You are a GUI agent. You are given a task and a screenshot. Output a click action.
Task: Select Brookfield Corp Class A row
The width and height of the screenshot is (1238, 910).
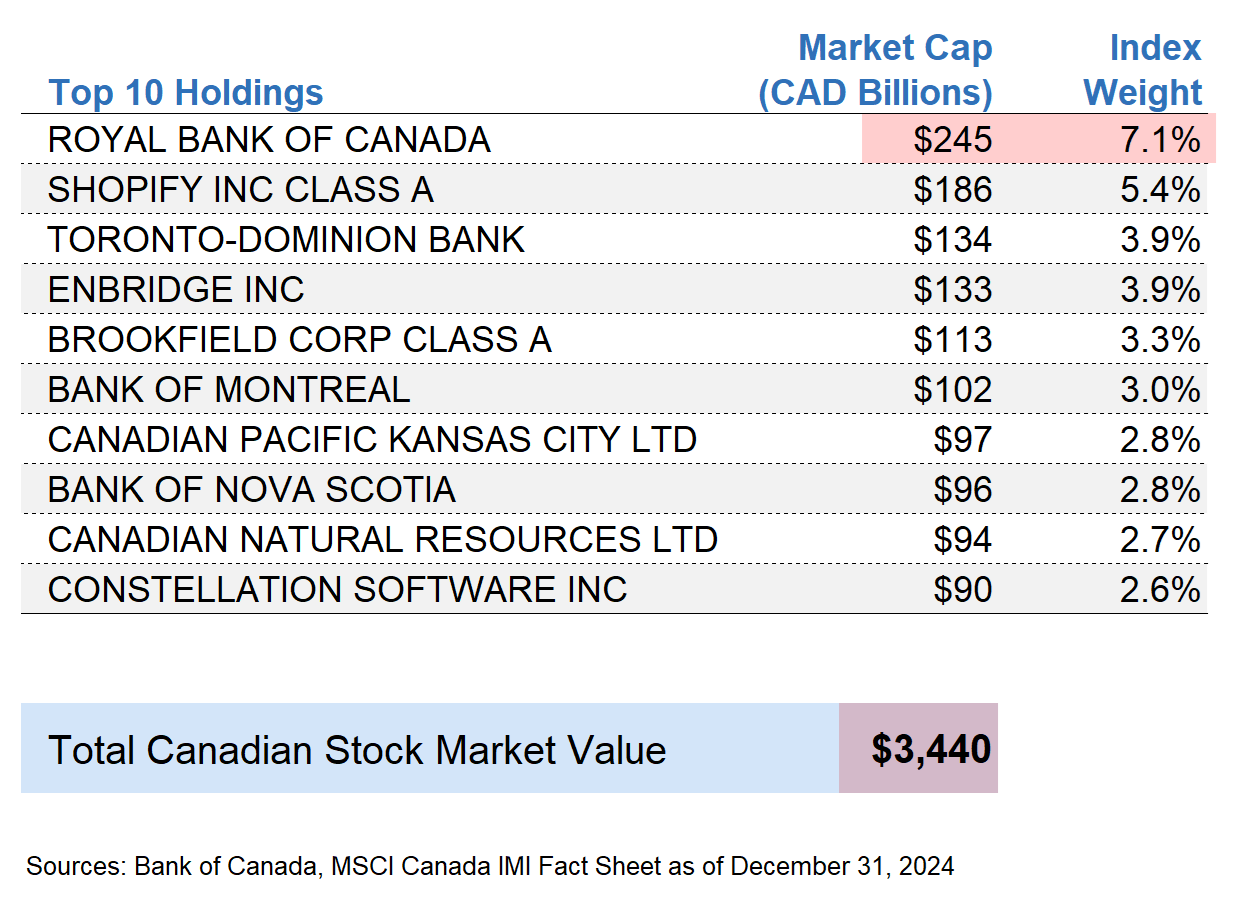click(299, 339)
